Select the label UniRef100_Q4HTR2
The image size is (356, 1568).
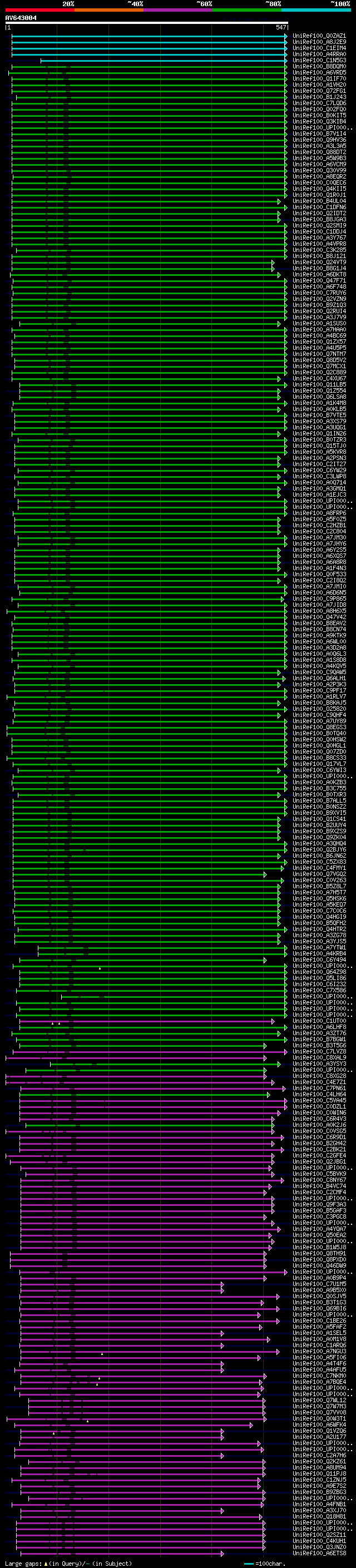tap(319, 929)
